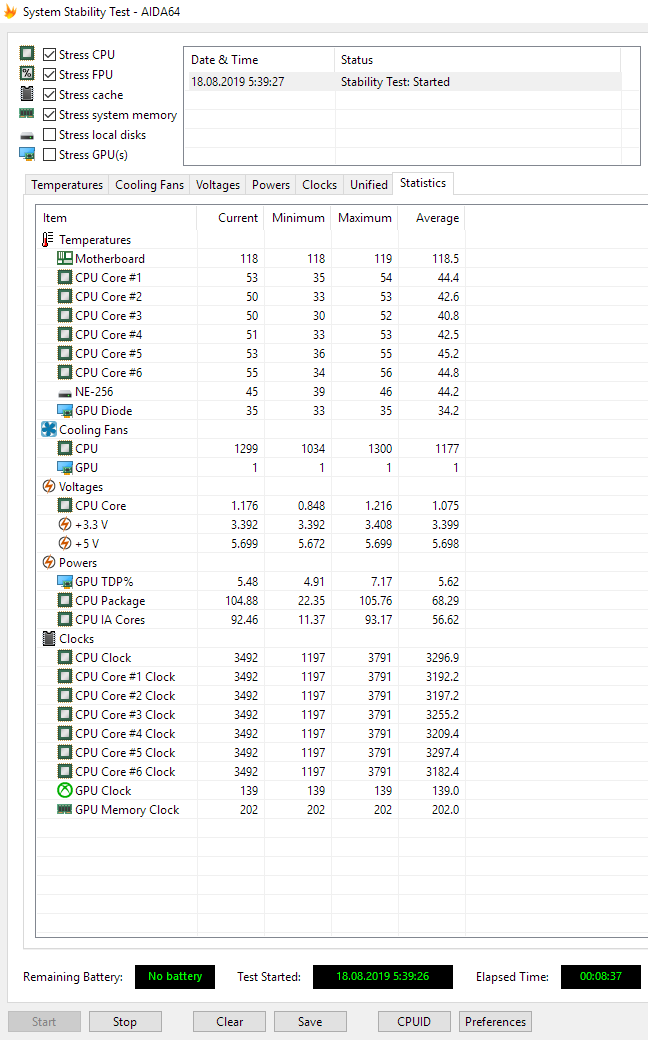Click the Minimum column header
648x1040 pixels.
[x=298, y=218]
